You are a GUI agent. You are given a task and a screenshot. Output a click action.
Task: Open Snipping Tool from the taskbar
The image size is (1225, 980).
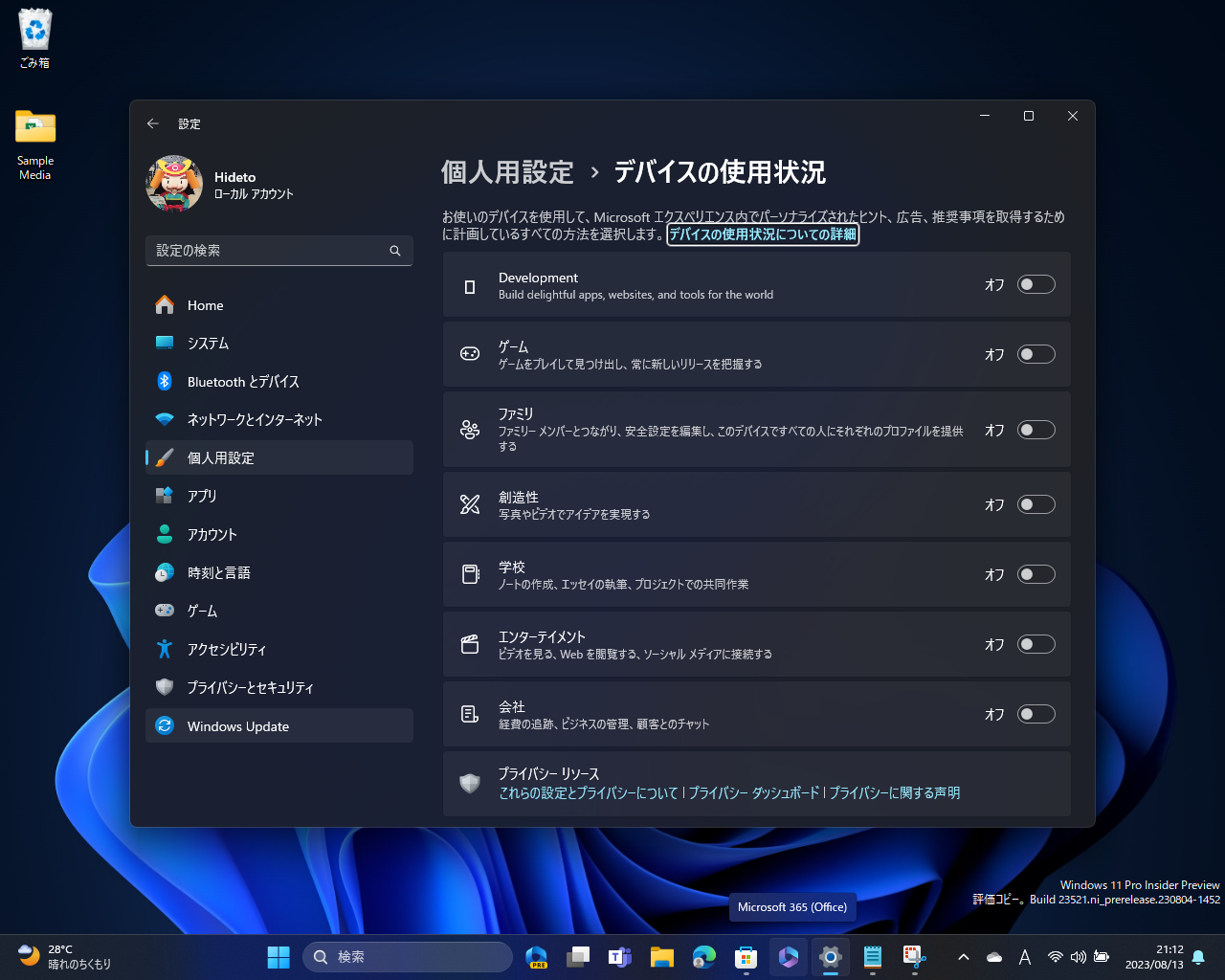(x=914, y=956)
